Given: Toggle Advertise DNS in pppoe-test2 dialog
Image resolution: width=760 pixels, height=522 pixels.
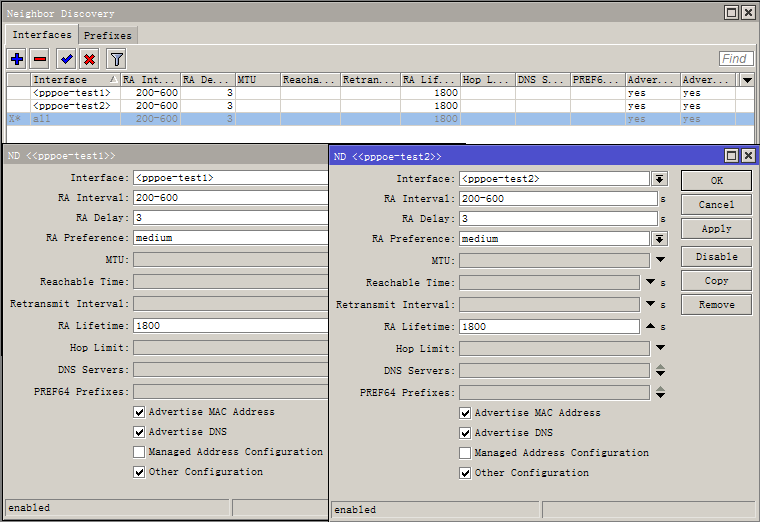Looking at the screenshot, I should (x=465, y=433).
